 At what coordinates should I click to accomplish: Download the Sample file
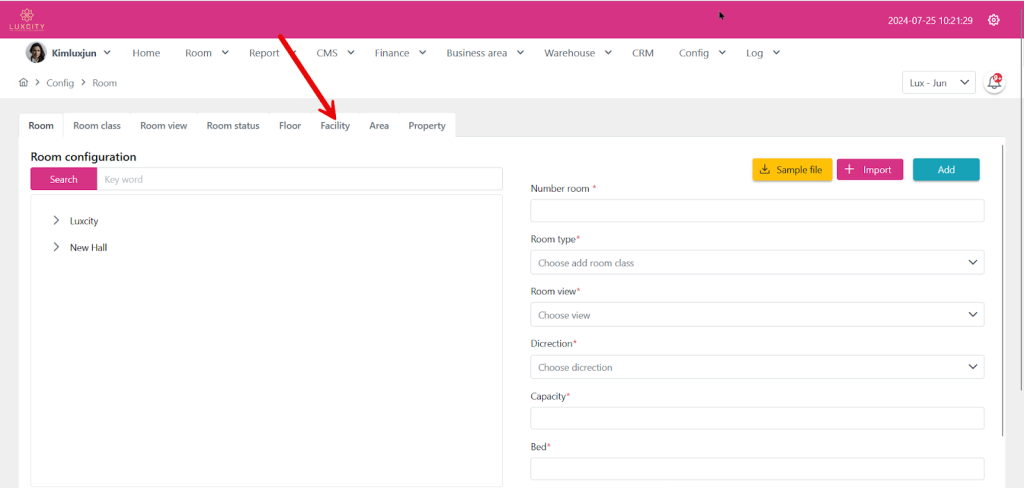click(x=792, y=170)
